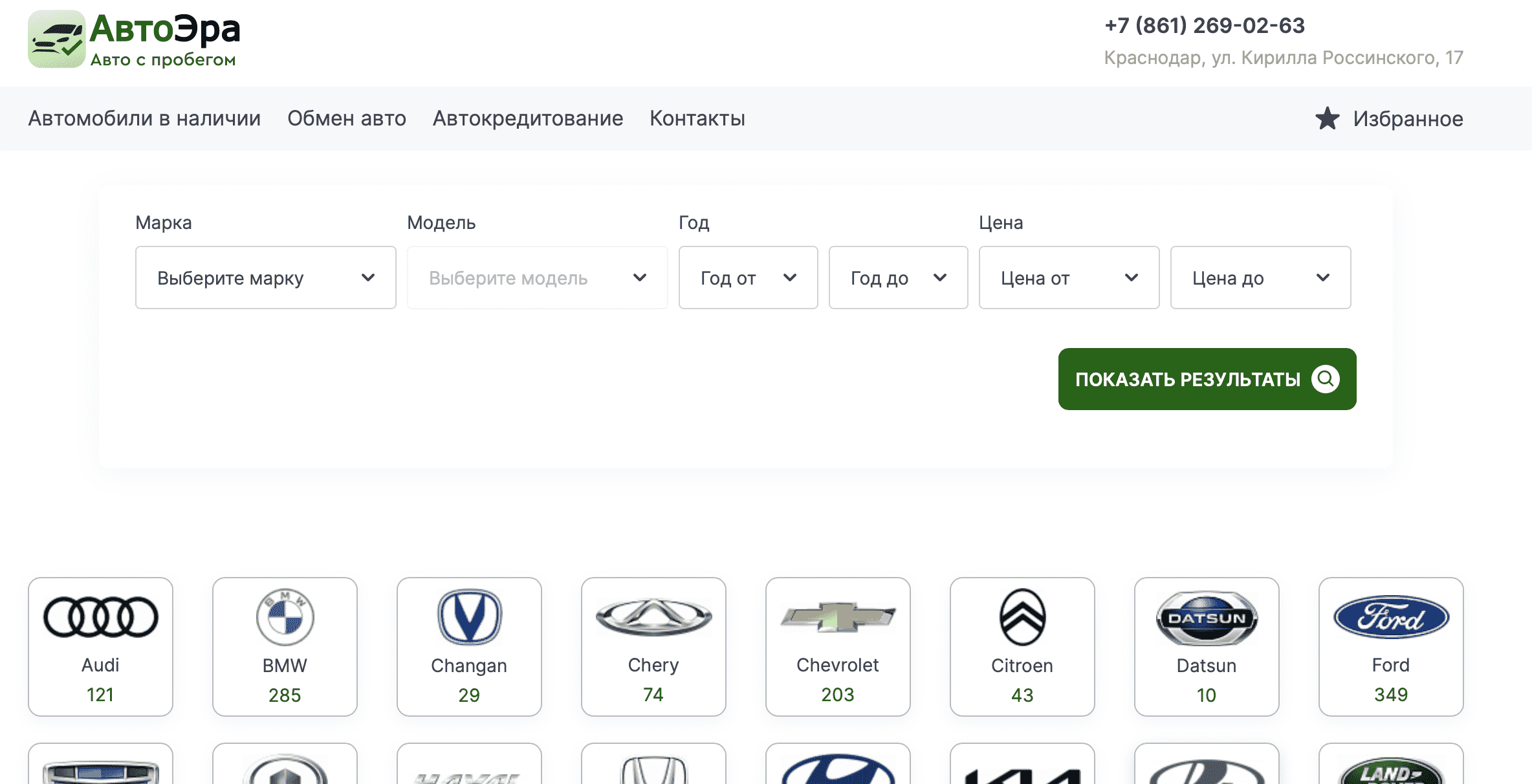Open 'Автокредитование' menu item
This screenshot has height=784, width=1532.
(528, 118)
